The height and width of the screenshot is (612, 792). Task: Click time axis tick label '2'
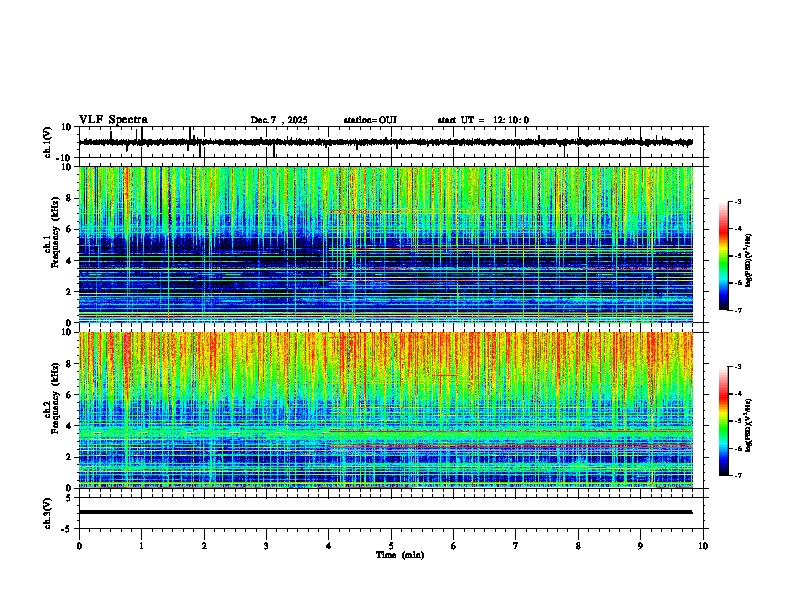(204, 546)
